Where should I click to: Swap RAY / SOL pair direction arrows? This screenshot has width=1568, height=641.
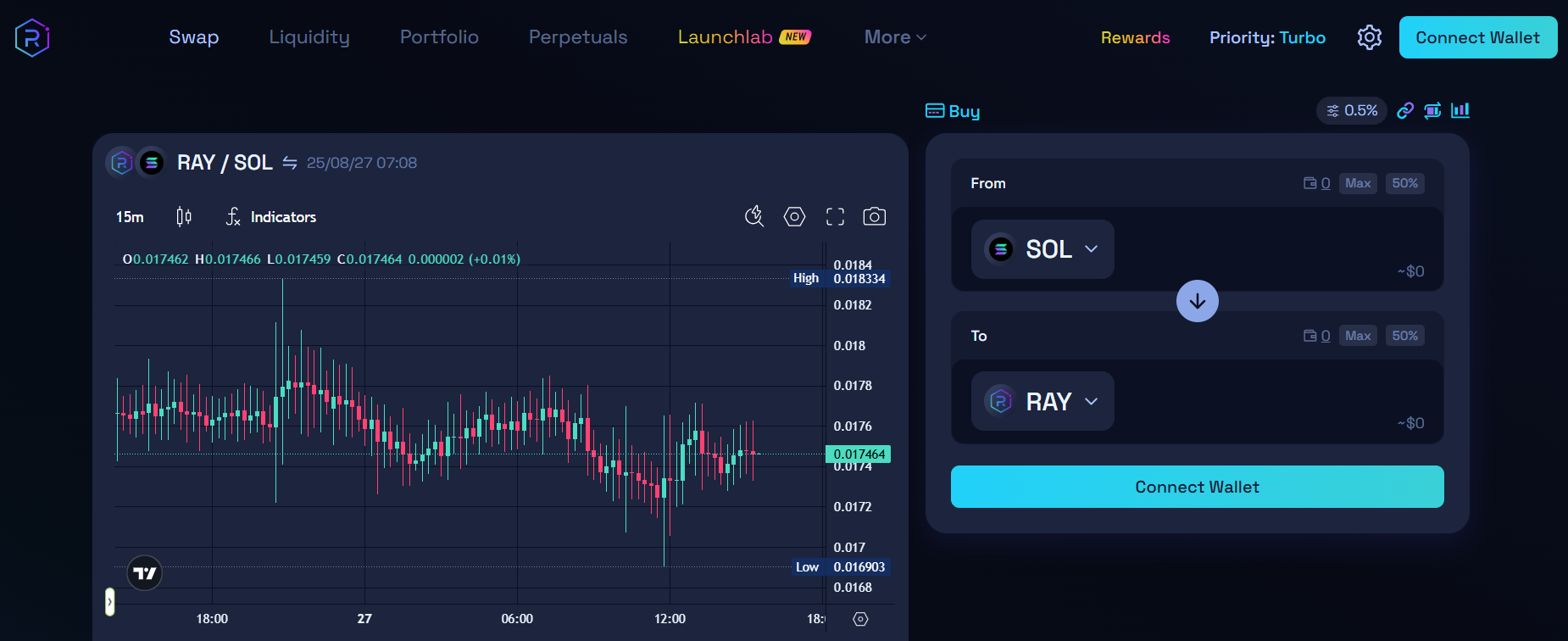290,163
